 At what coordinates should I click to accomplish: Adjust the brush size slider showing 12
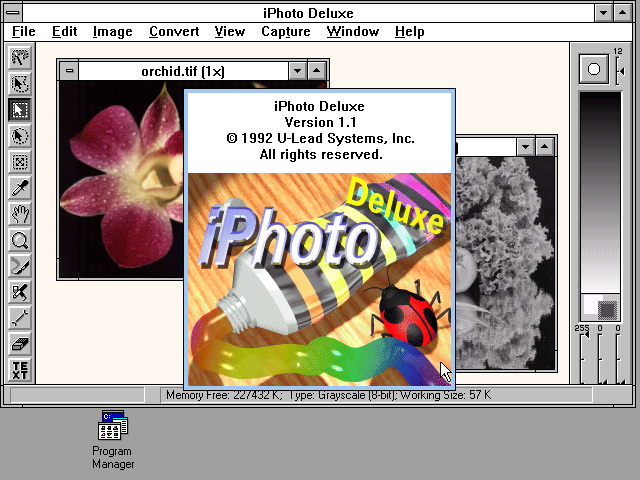620,71
